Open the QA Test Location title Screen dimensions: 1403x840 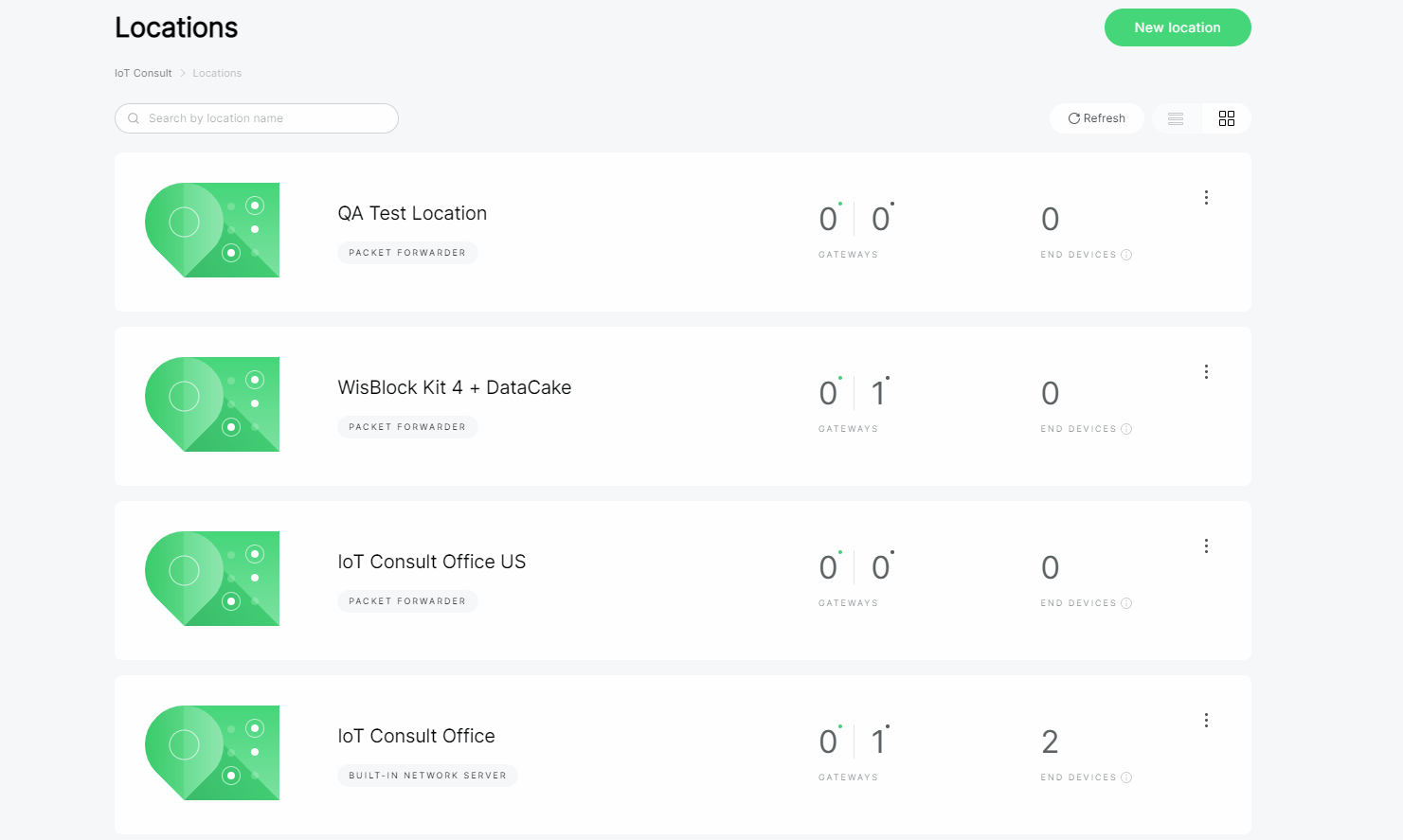click(x=412, y=213)
